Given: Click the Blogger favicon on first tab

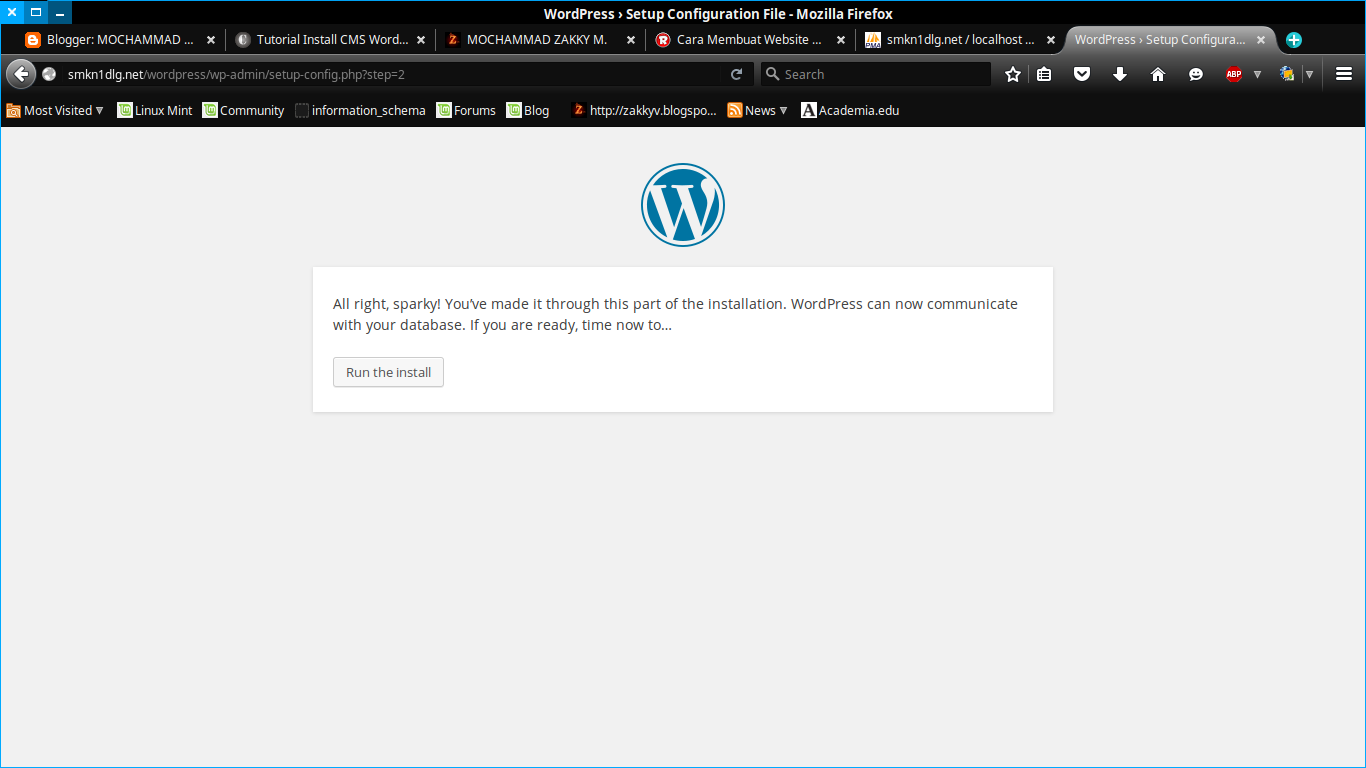Looking at the screenshot, I should click(x=33, y=40).
